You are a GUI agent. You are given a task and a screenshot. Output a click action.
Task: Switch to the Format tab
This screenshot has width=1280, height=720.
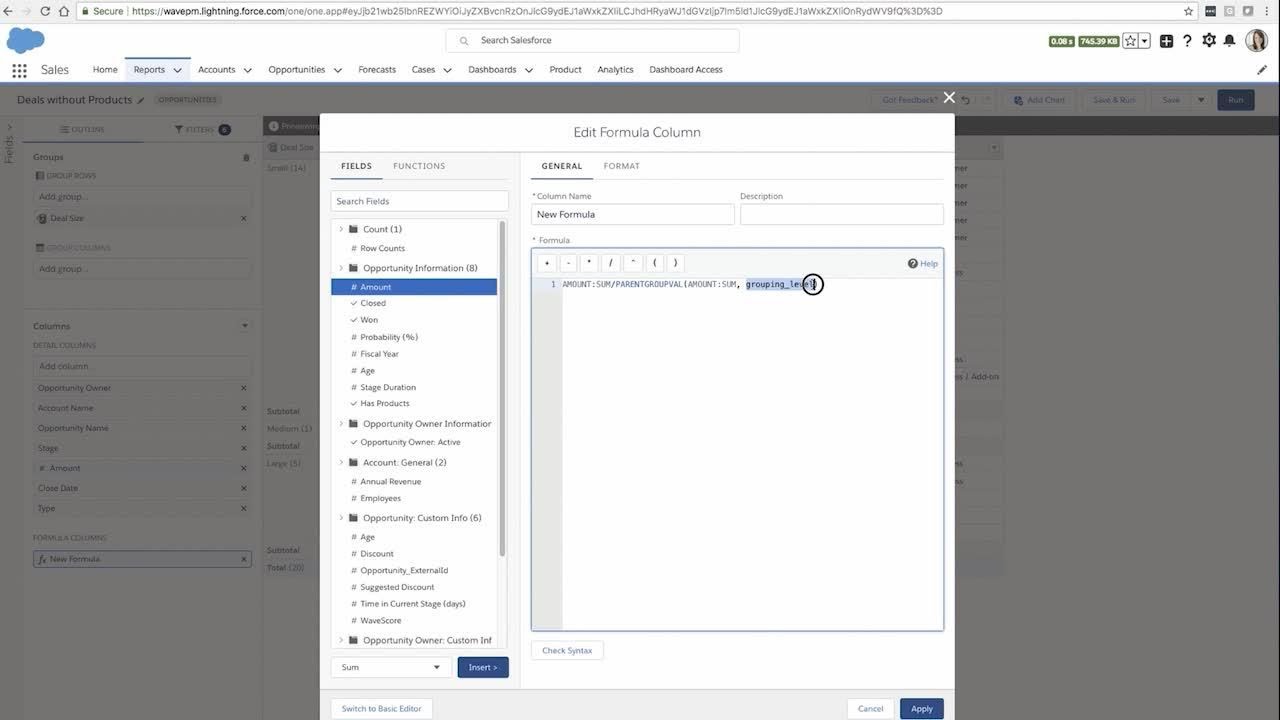pos(622,166)
